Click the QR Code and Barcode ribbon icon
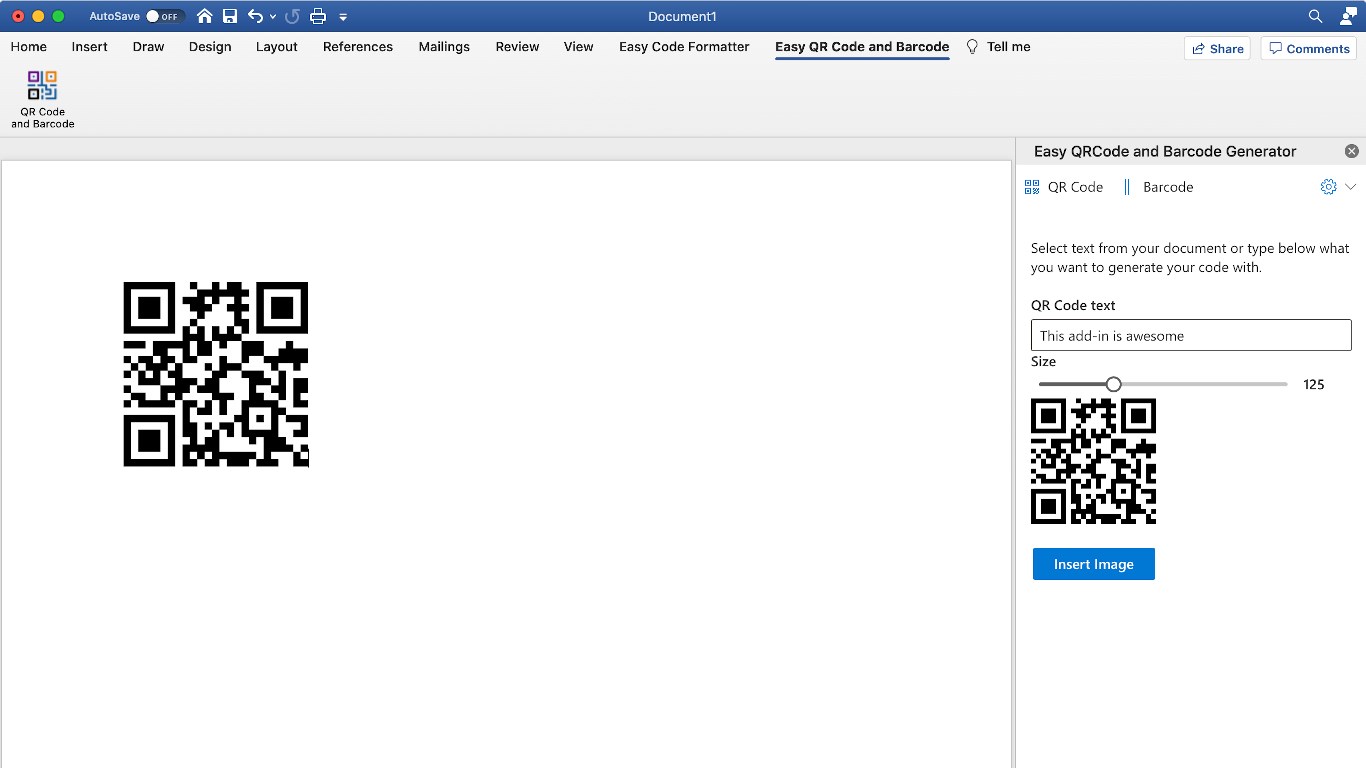This screenshot has height=768, width=1366. [43, 99]
